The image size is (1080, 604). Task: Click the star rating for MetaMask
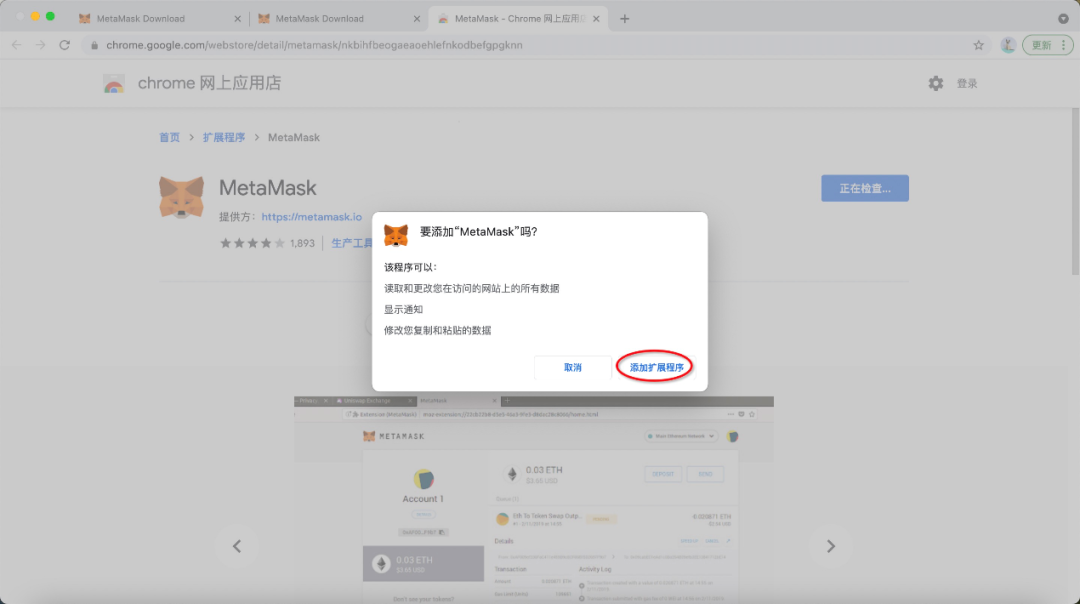pyautogui.click(x=252, y=243)
